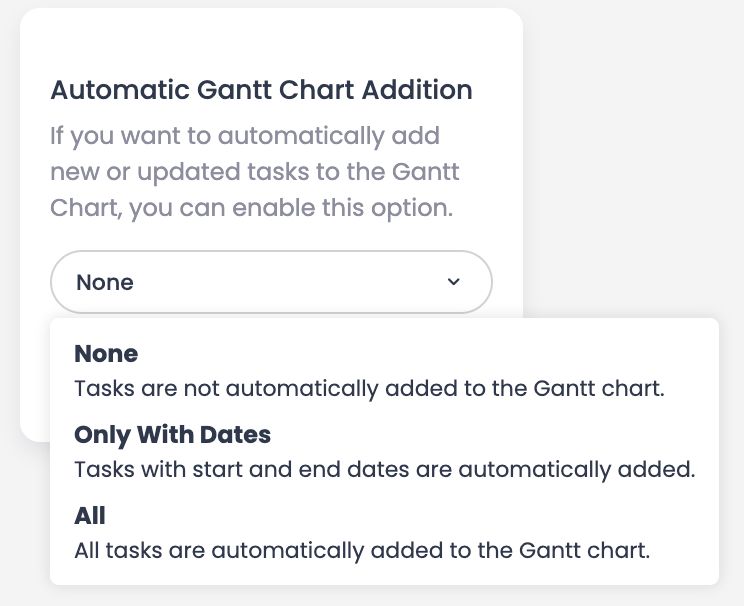Click "All tasks are automatically added" description
Viewport: 744px width, 606px height.
click(x=362, y=549)
